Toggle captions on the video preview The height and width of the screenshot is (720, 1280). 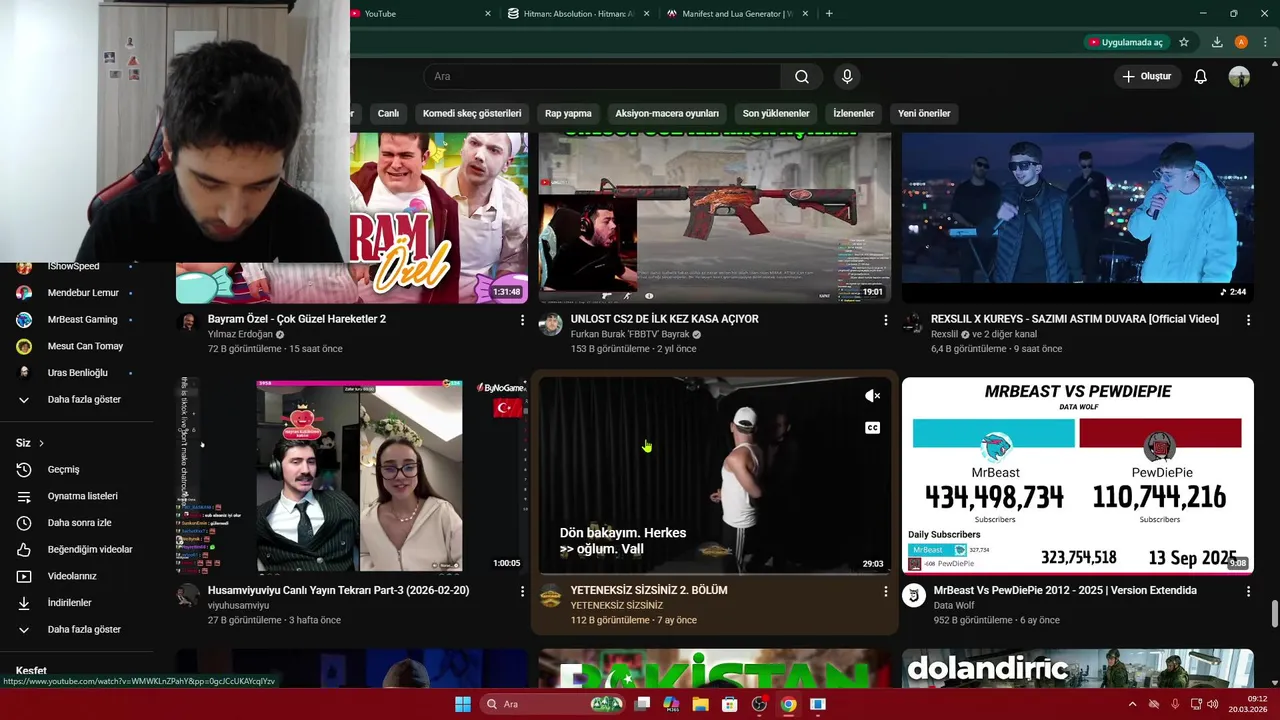(x=872, y=428)
